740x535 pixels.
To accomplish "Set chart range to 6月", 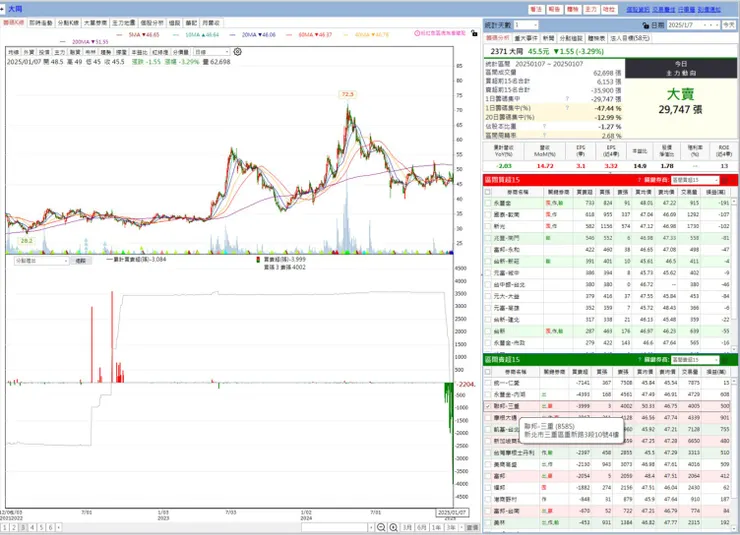I will (x=421, y=527).
